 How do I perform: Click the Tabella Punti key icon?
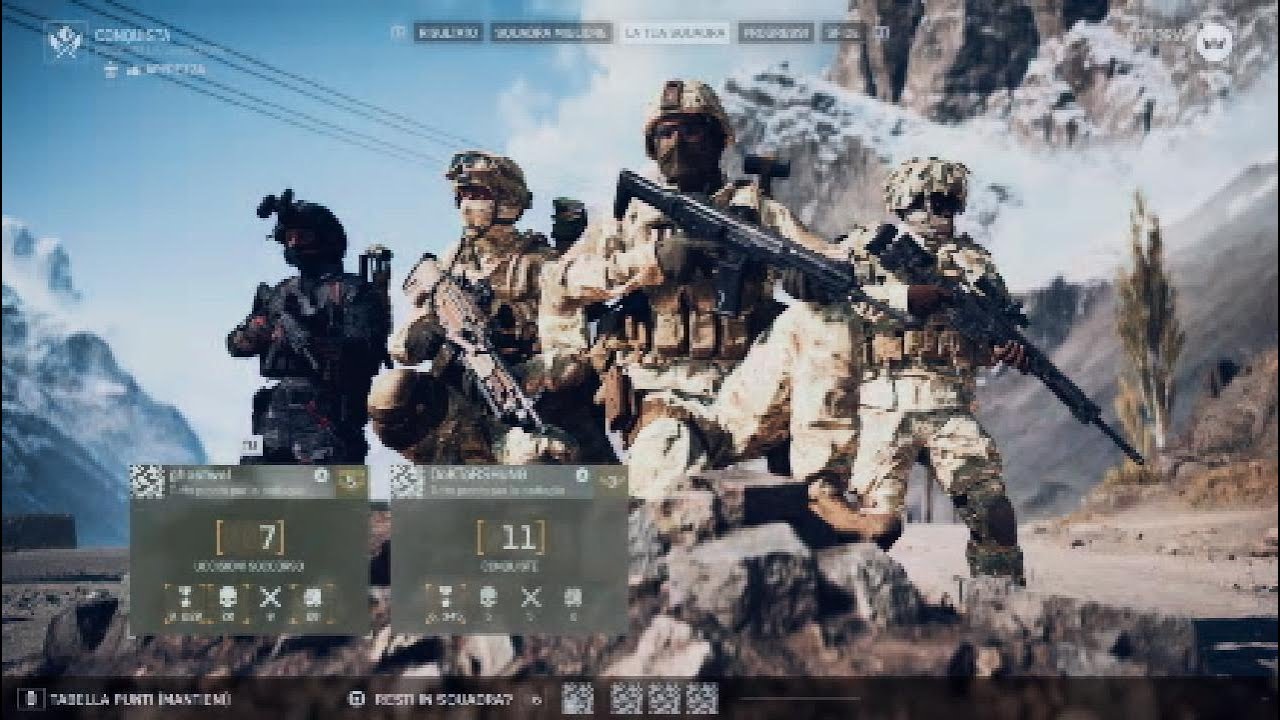pyautogui.click(x=31, y=699)
